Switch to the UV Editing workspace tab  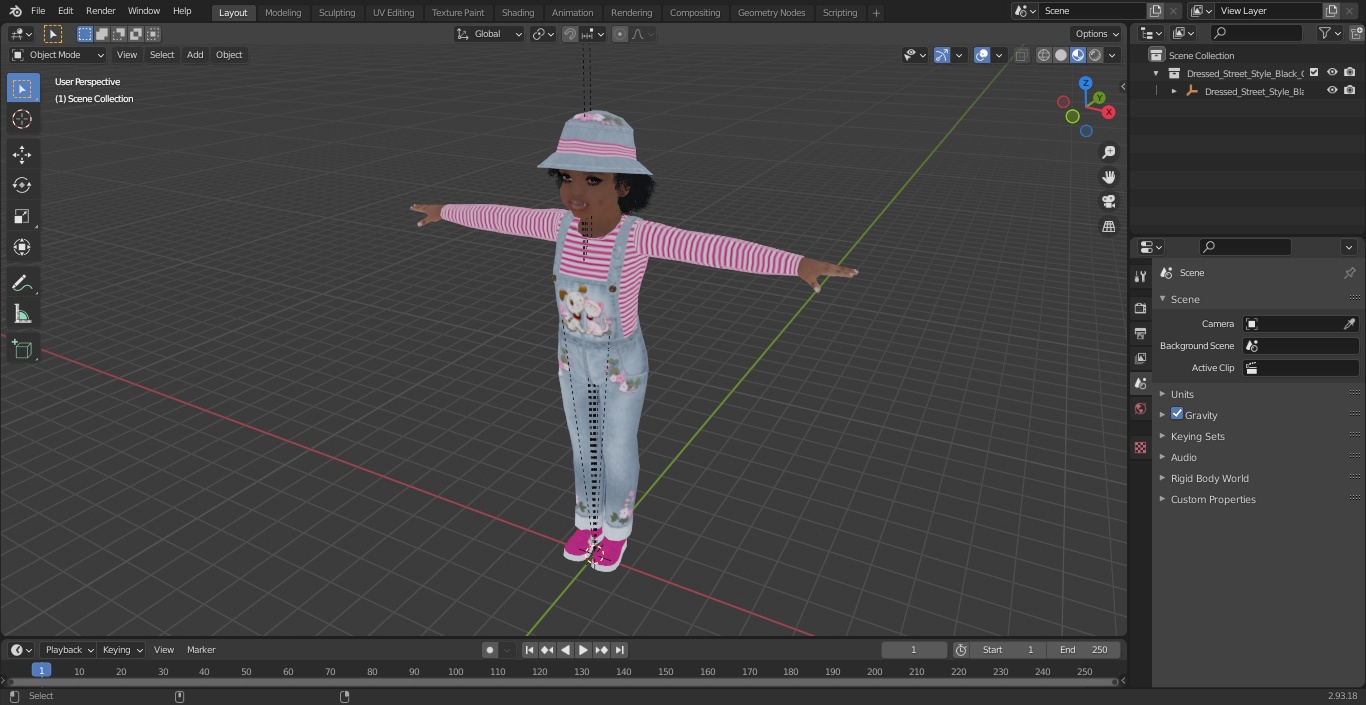(393, 13)
